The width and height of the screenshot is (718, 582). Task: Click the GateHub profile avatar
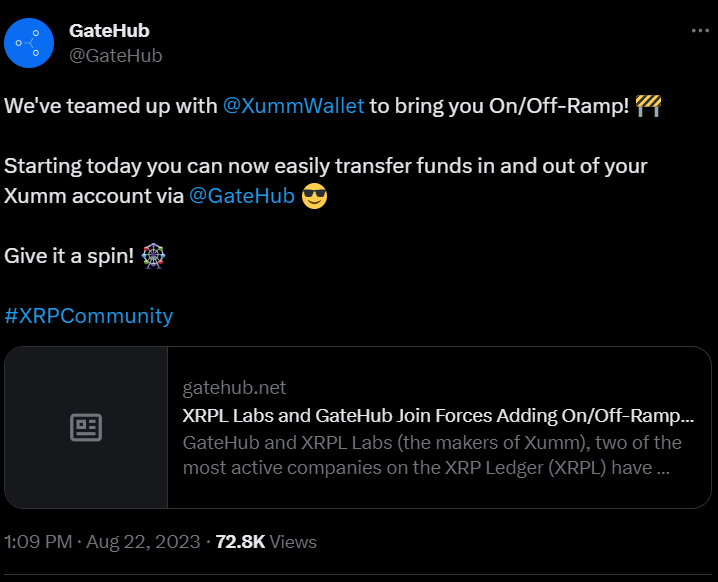(29, 43)
